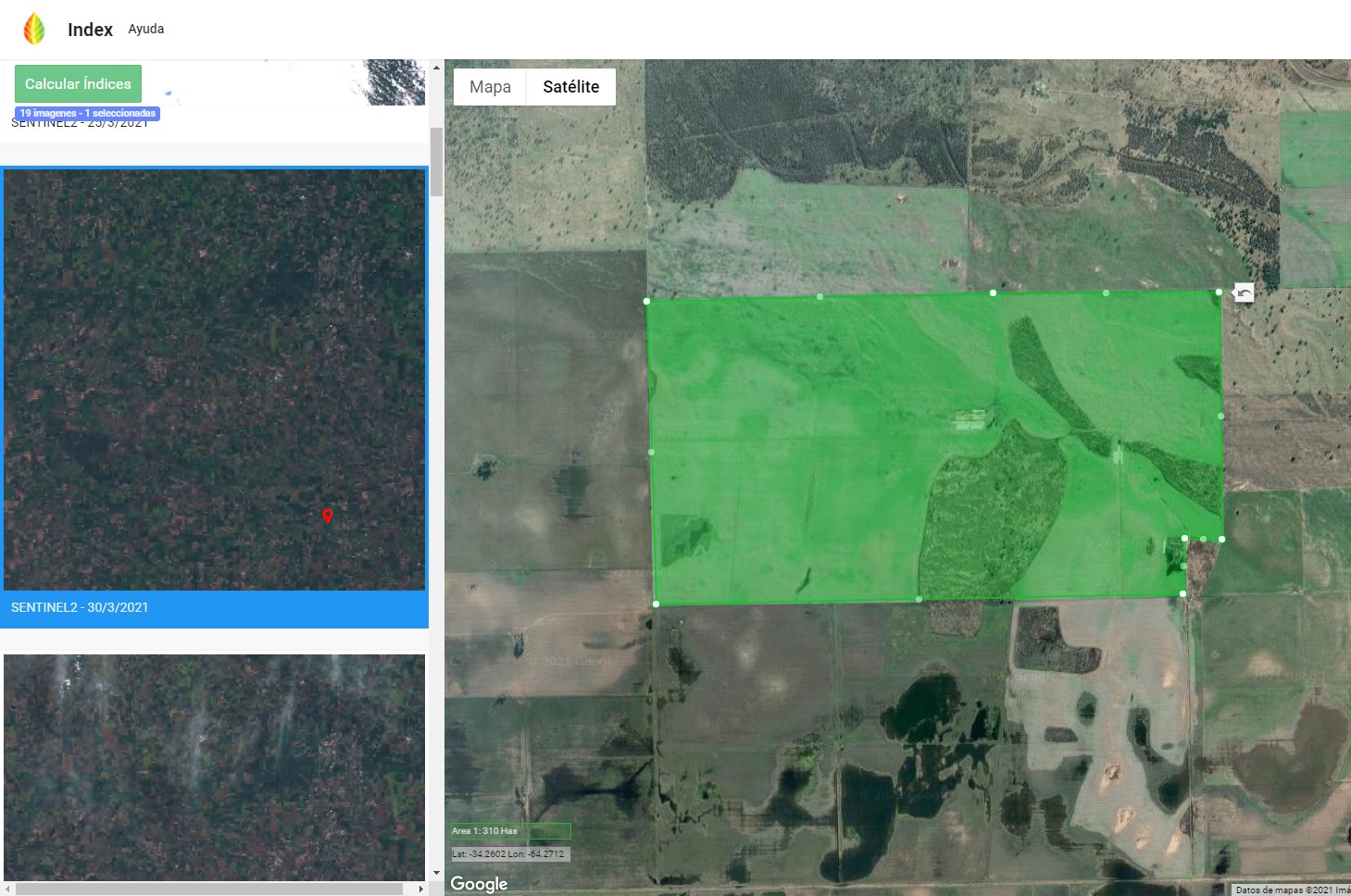1351x896 pixels.
Task: Click the scroll left arrow under image list
Action: [7, 889]
